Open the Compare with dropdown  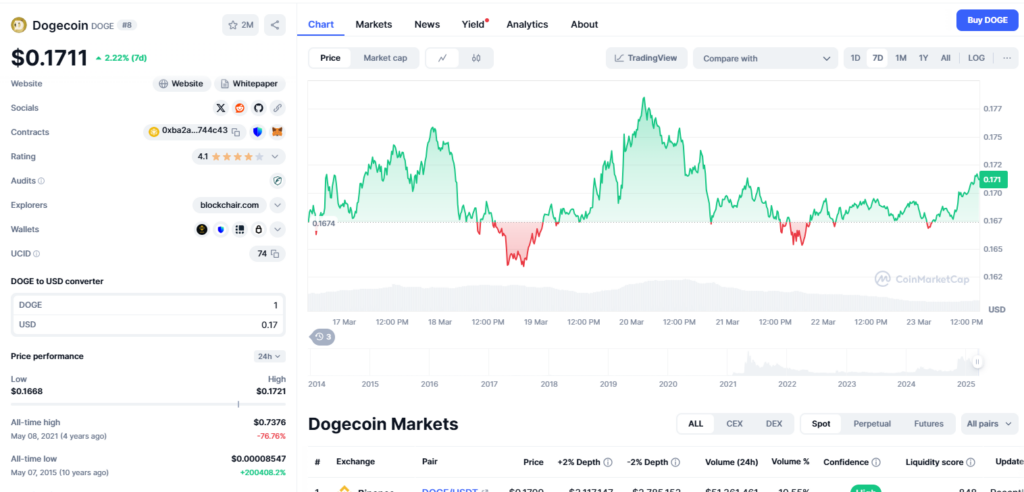(765, 58)
